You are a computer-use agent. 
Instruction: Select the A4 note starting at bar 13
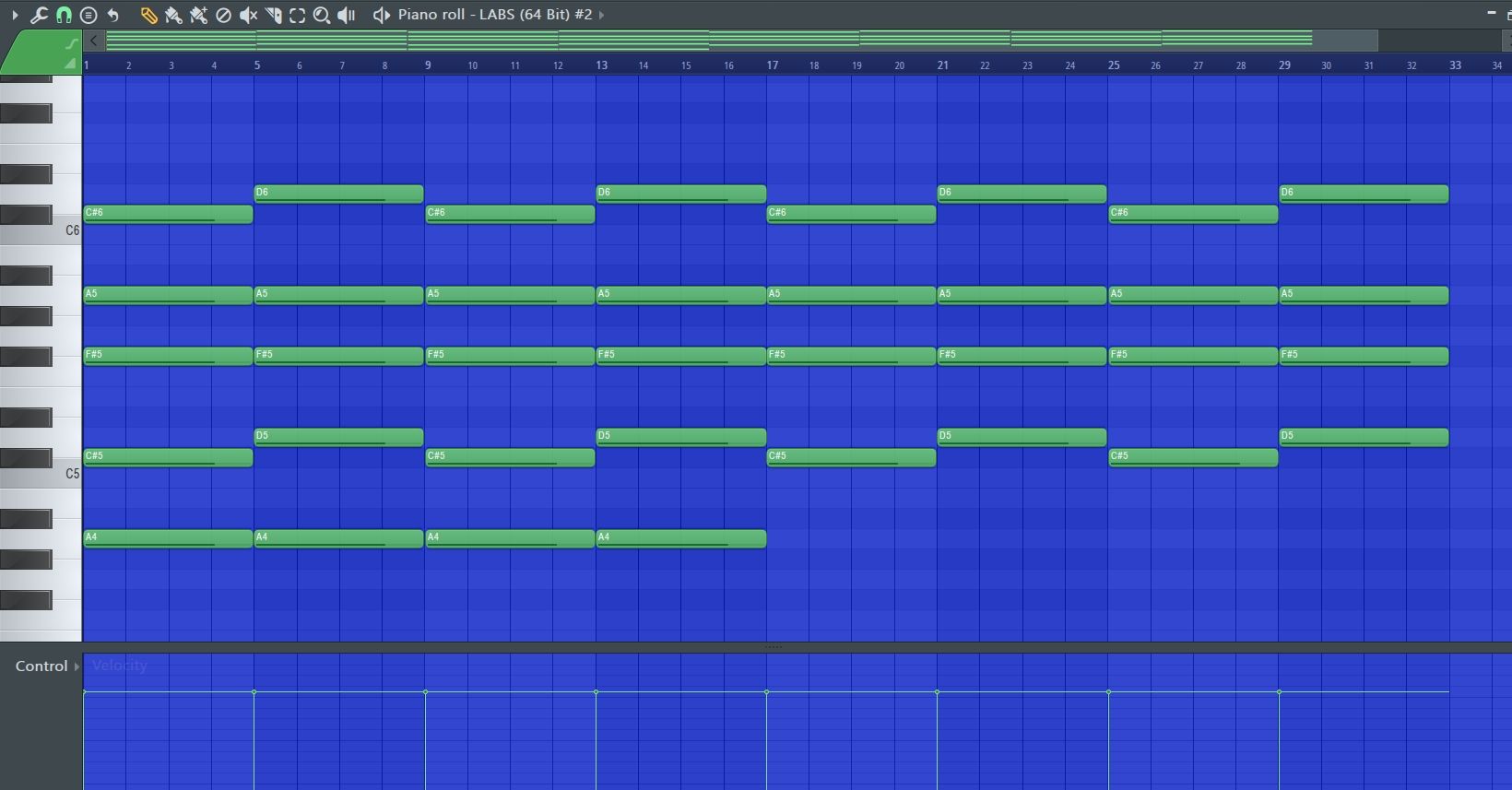pos(681,538)
